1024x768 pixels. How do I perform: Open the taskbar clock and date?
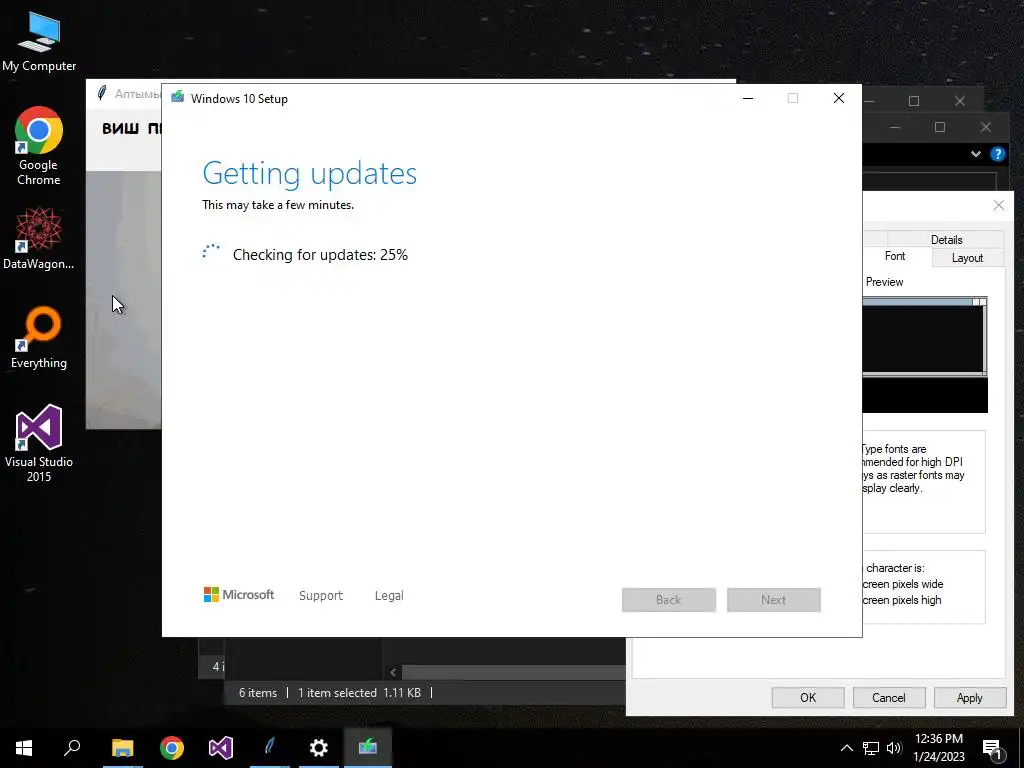coord(938,748)
